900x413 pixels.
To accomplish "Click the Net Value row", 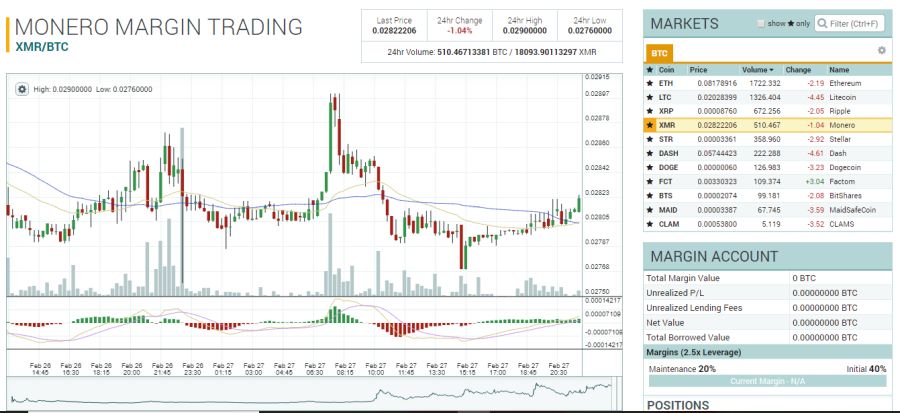I will click(768, 323).
